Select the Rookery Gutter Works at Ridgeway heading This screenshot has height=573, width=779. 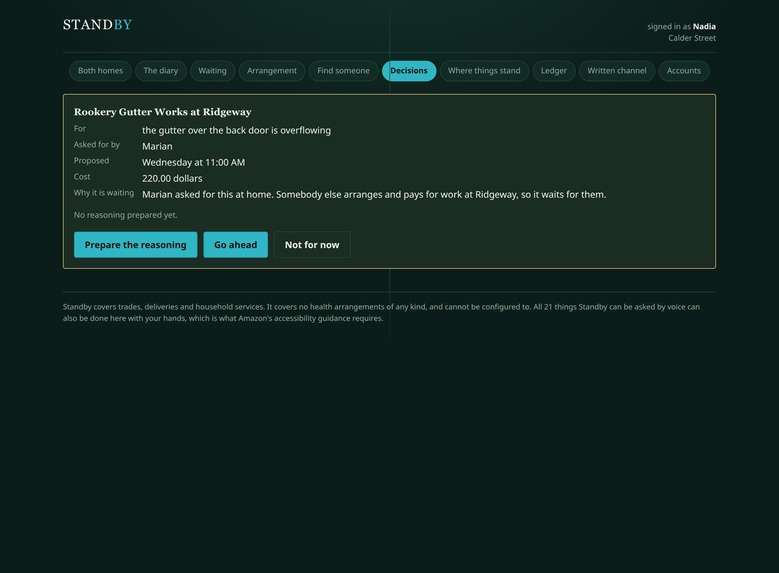point(162,112)
